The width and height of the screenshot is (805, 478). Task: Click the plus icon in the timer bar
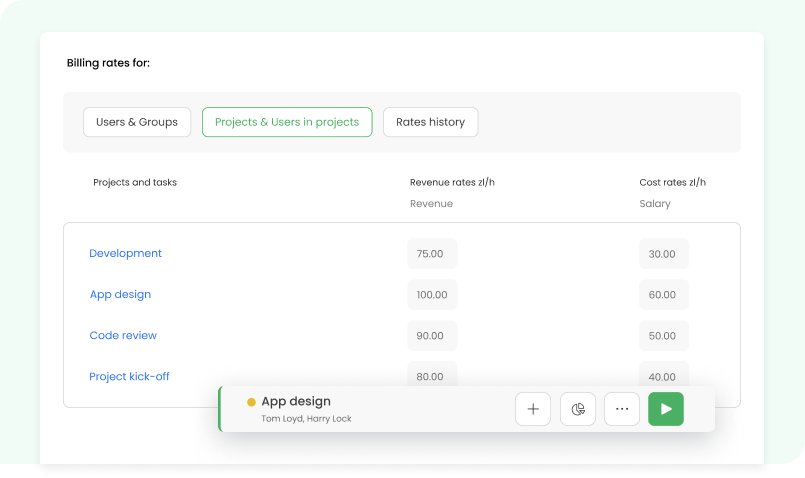(533, 409)
